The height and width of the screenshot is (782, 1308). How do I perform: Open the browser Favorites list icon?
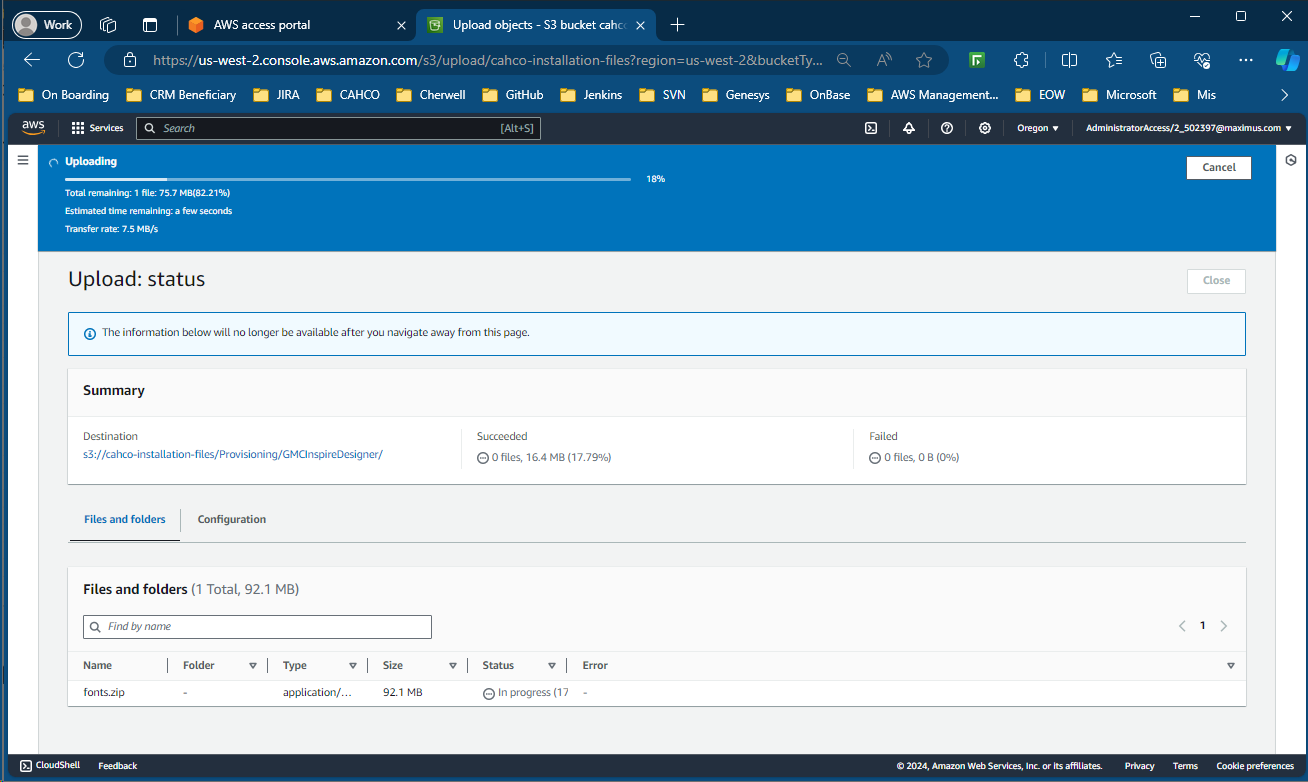pyautogui.click(x=1114, y=60)
